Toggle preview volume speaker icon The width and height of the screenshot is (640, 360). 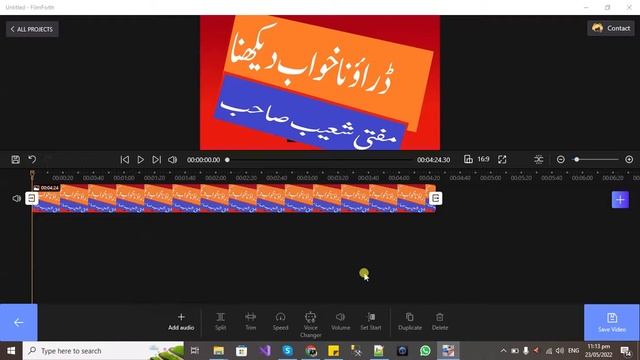(173, 160)
